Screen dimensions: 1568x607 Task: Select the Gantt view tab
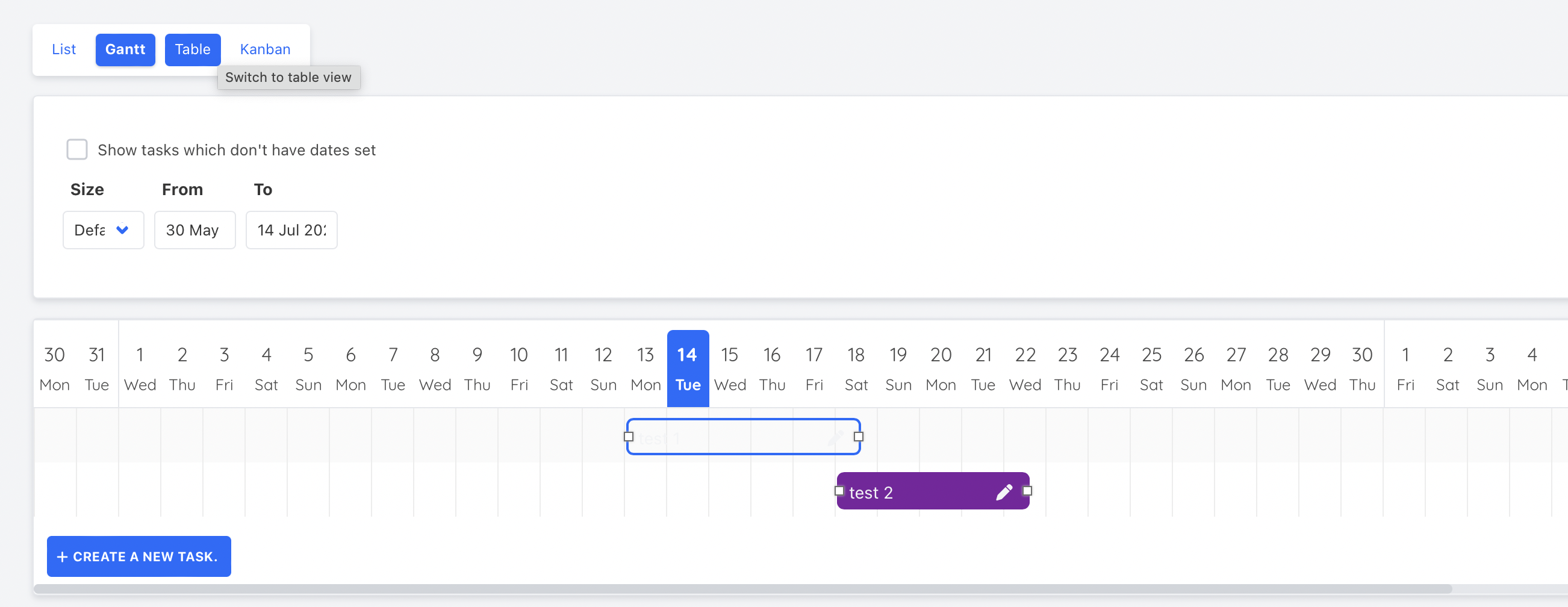pos(125,49)
